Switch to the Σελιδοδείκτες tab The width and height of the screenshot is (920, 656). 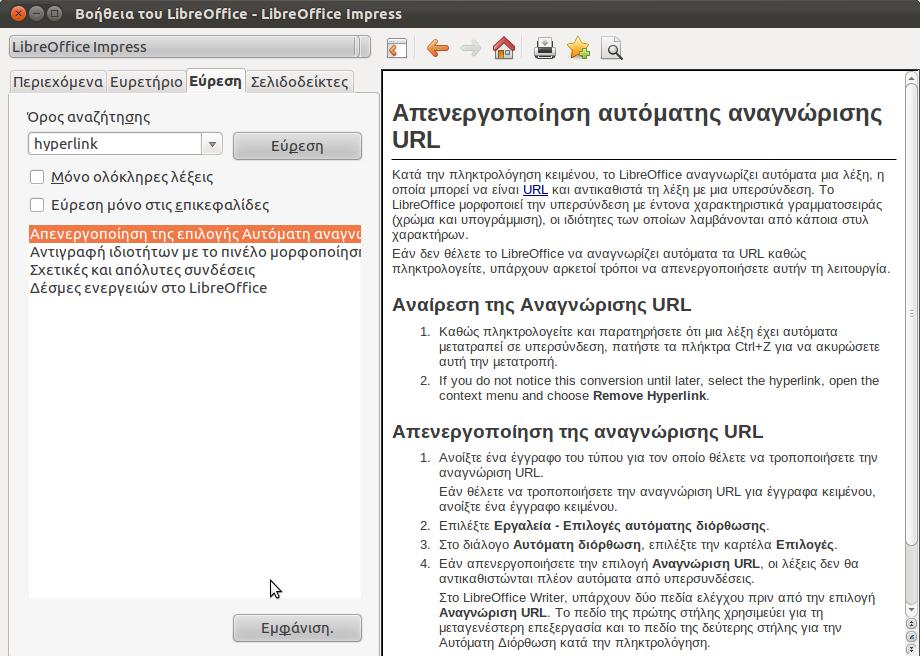pyautogui.click(x=299, y=82)
